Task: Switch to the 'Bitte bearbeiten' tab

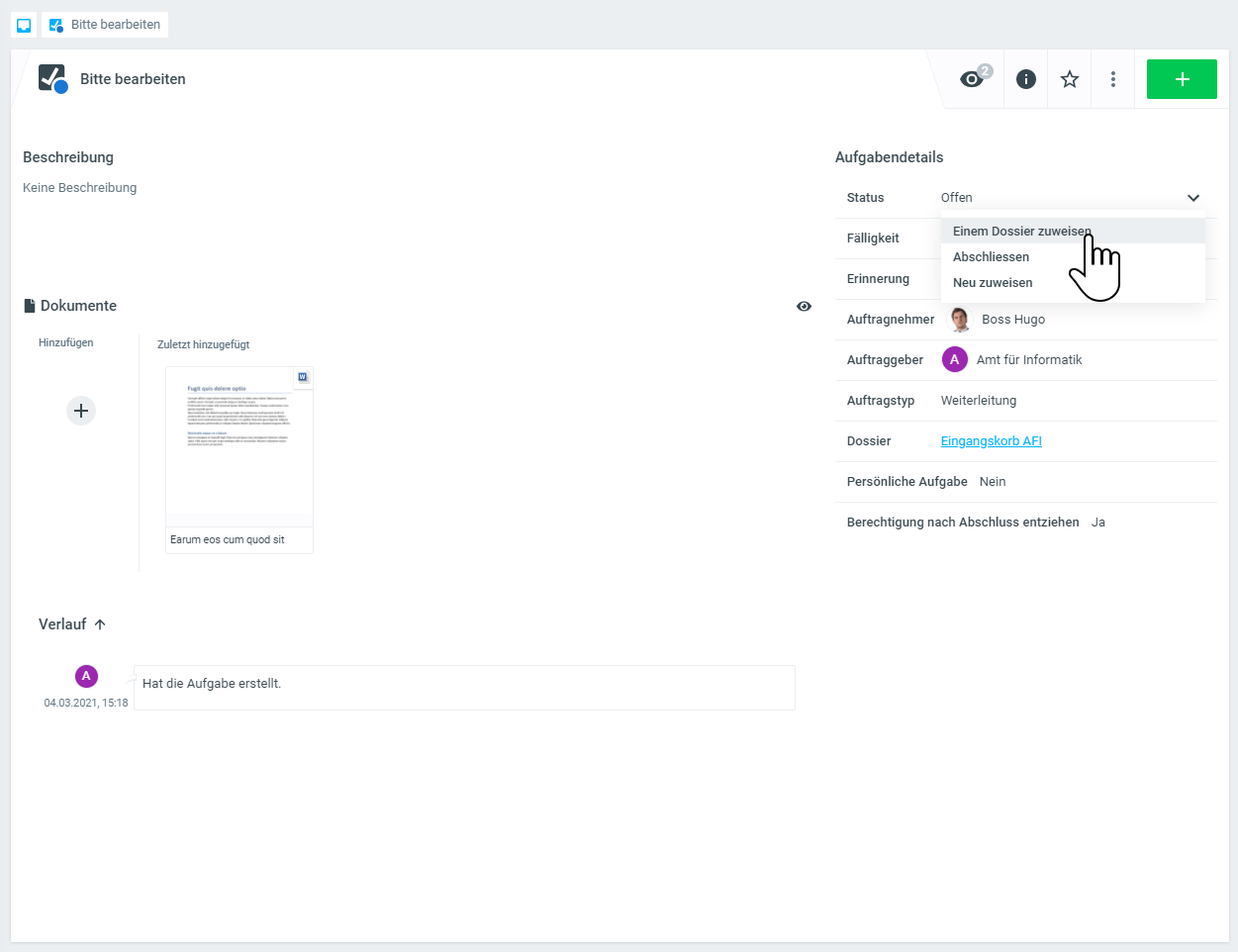Action: (x=105, y=25)
